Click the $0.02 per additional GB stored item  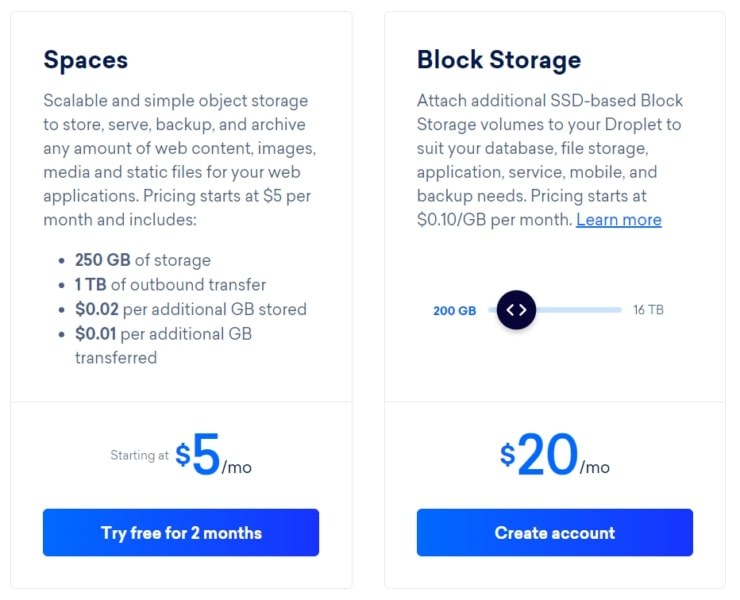click(x=191, y=309)
